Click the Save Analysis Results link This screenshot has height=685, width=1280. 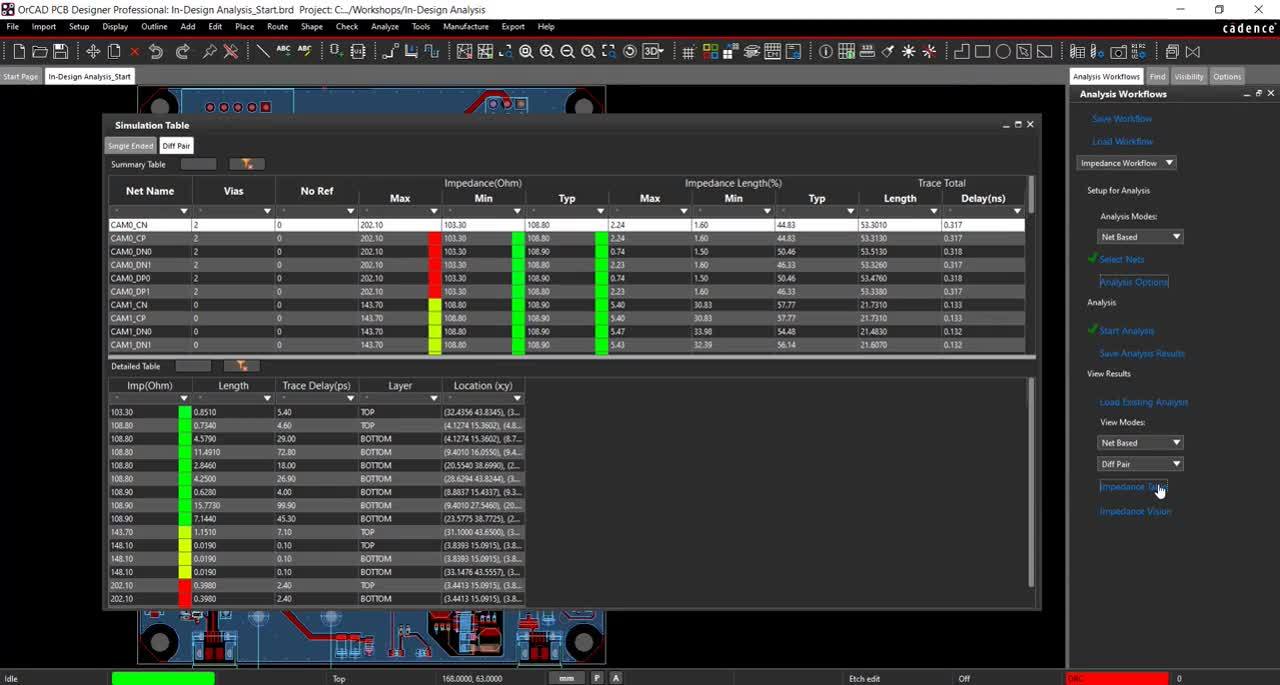[x=1142, y=353]
